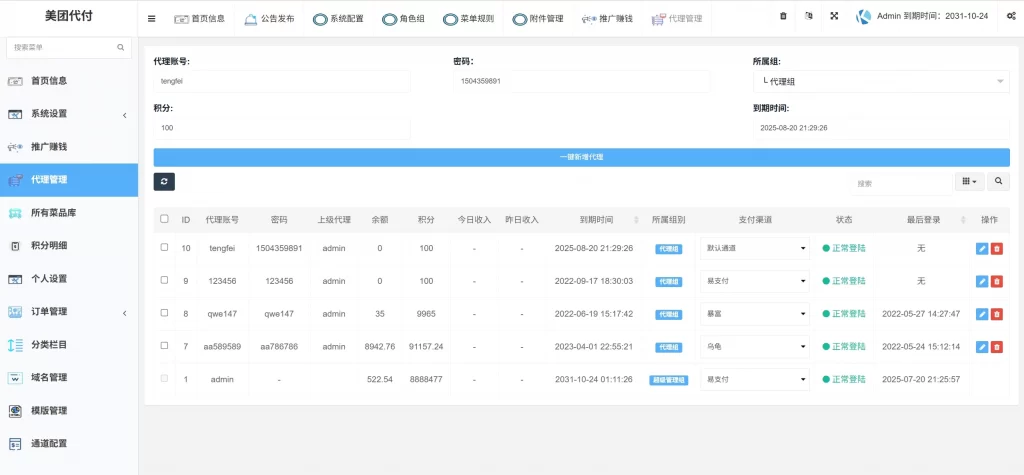The height and width of the screenshot is (475, 1024).
Task: Open the 所属组 group dropdown
Action: point(880,81)
